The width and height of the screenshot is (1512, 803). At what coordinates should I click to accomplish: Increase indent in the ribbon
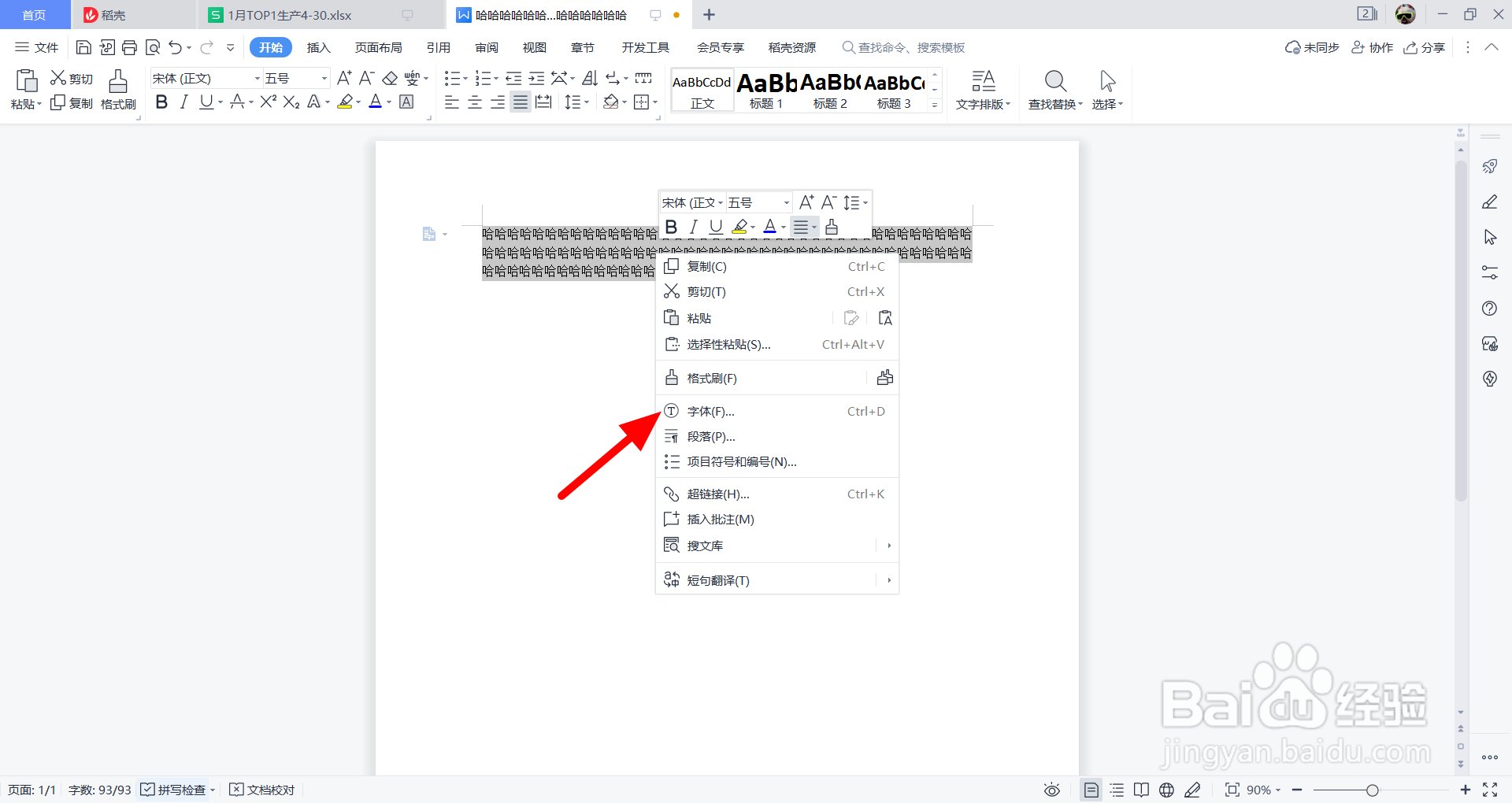tap(536, 78)
